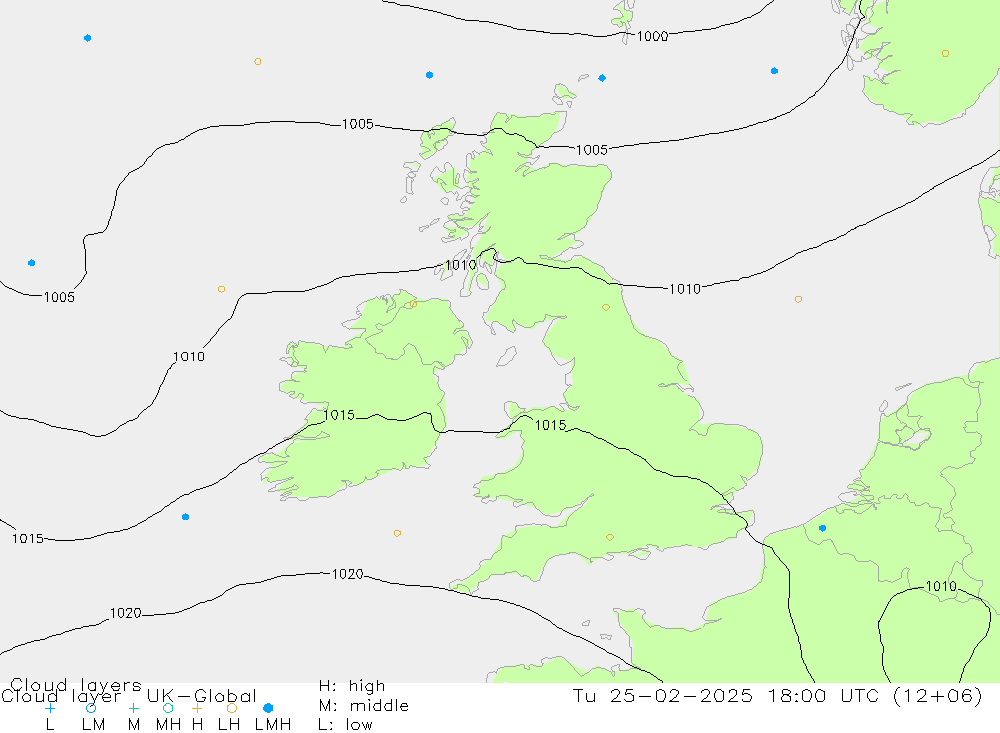Click the 1010 label in the North Sea
This screenshot has height=733, width=1000.
click(685, 289)
